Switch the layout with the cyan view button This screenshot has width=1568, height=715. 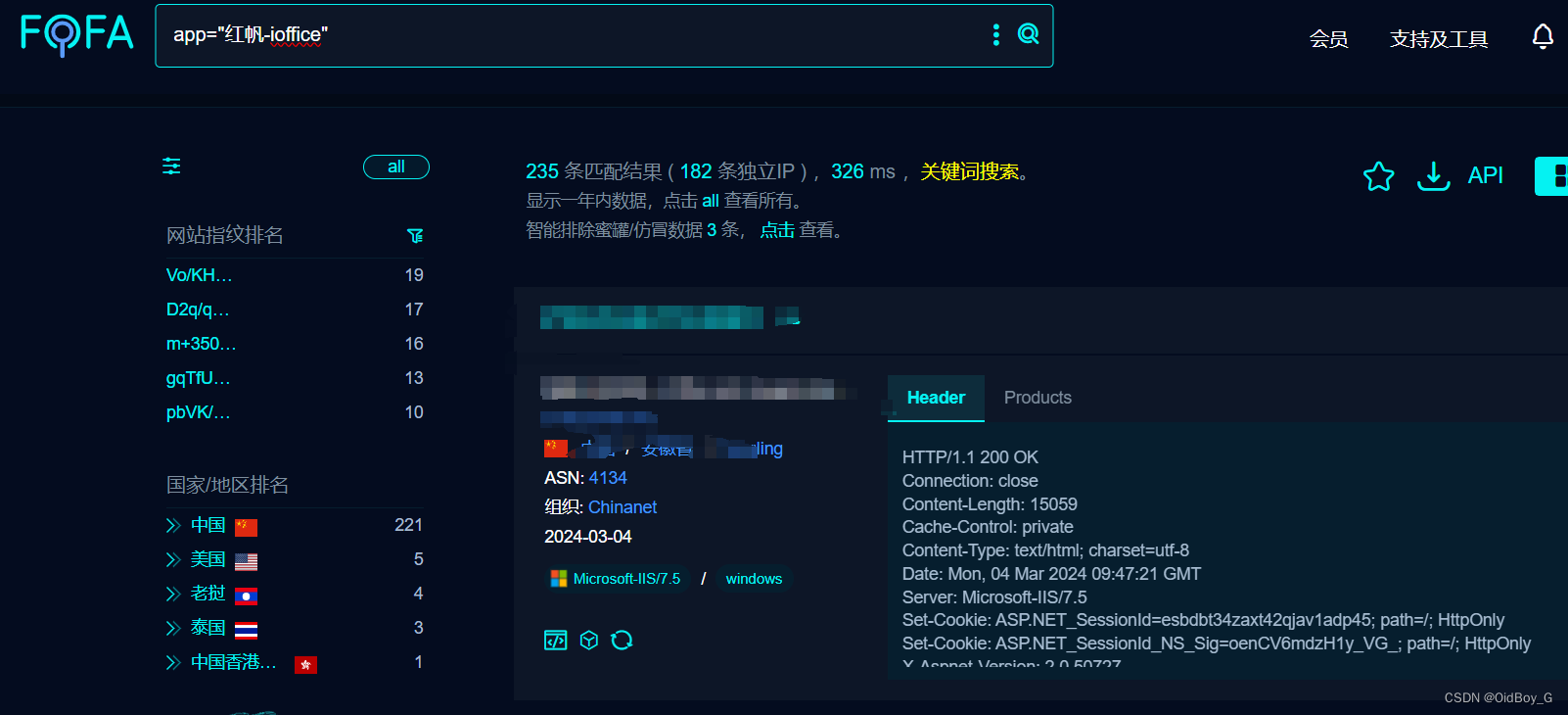point(1551,176)
